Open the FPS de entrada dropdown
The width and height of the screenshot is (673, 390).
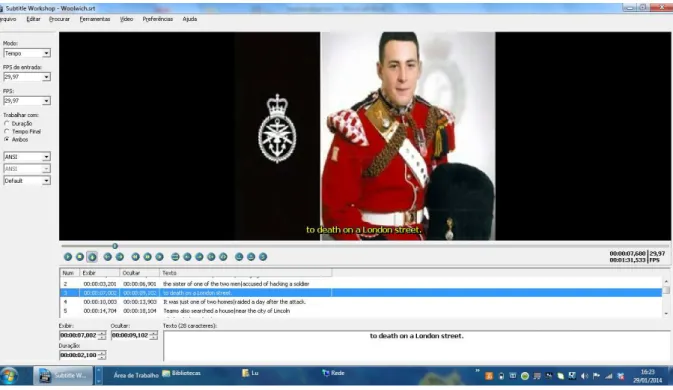click(x=27, y=77)
